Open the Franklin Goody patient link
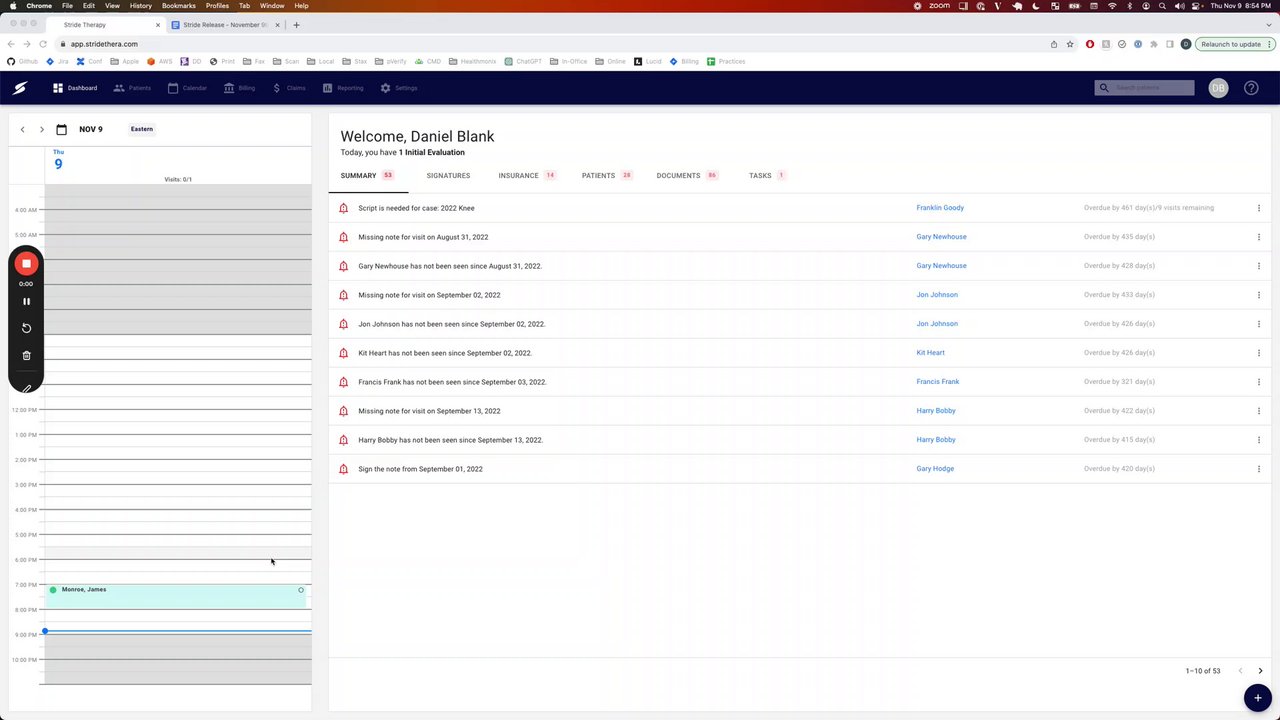The image size is (1280, 720). (940, 208)
